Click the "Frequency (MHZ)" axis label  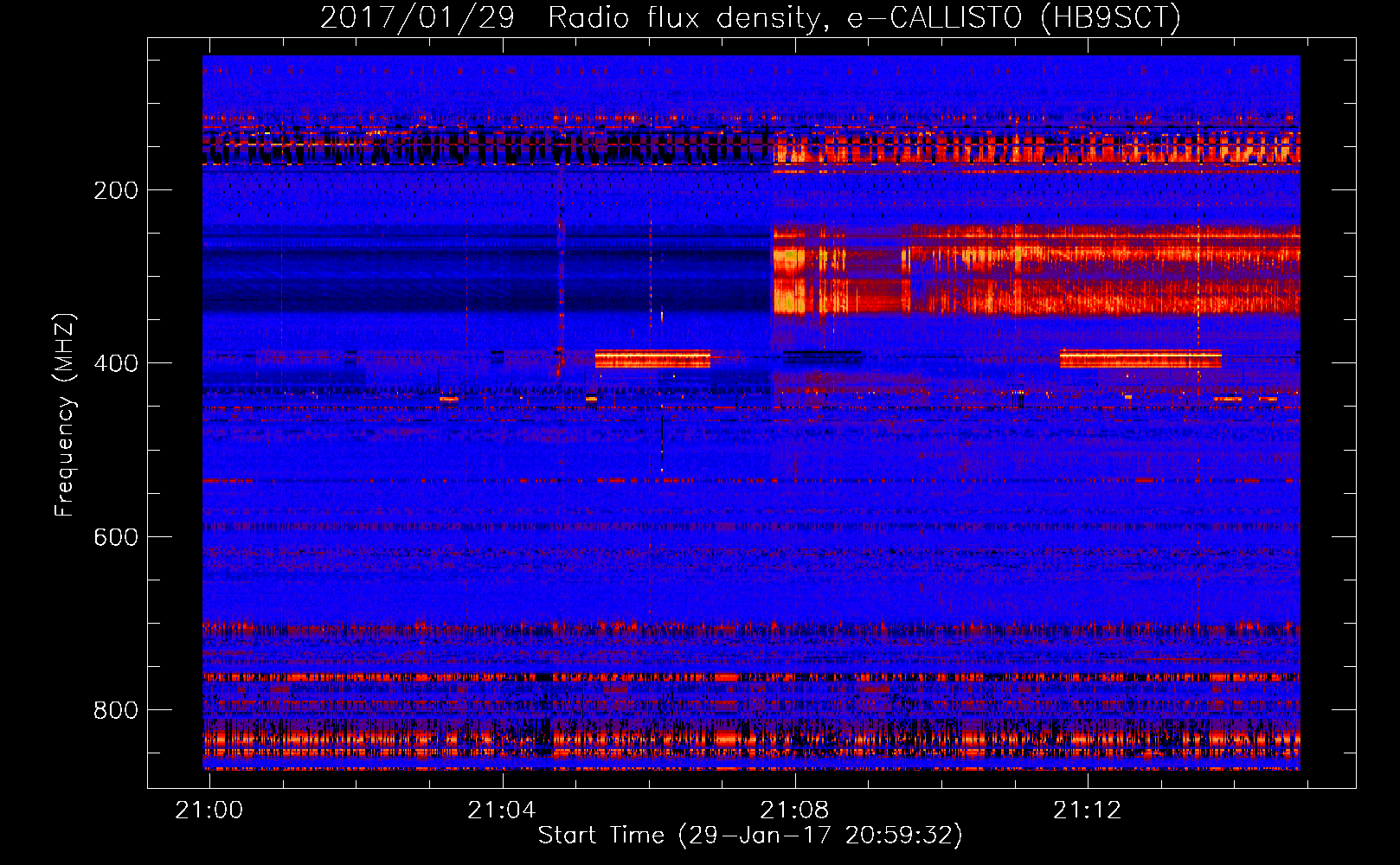pyautogui.click(x=65, y=414)
